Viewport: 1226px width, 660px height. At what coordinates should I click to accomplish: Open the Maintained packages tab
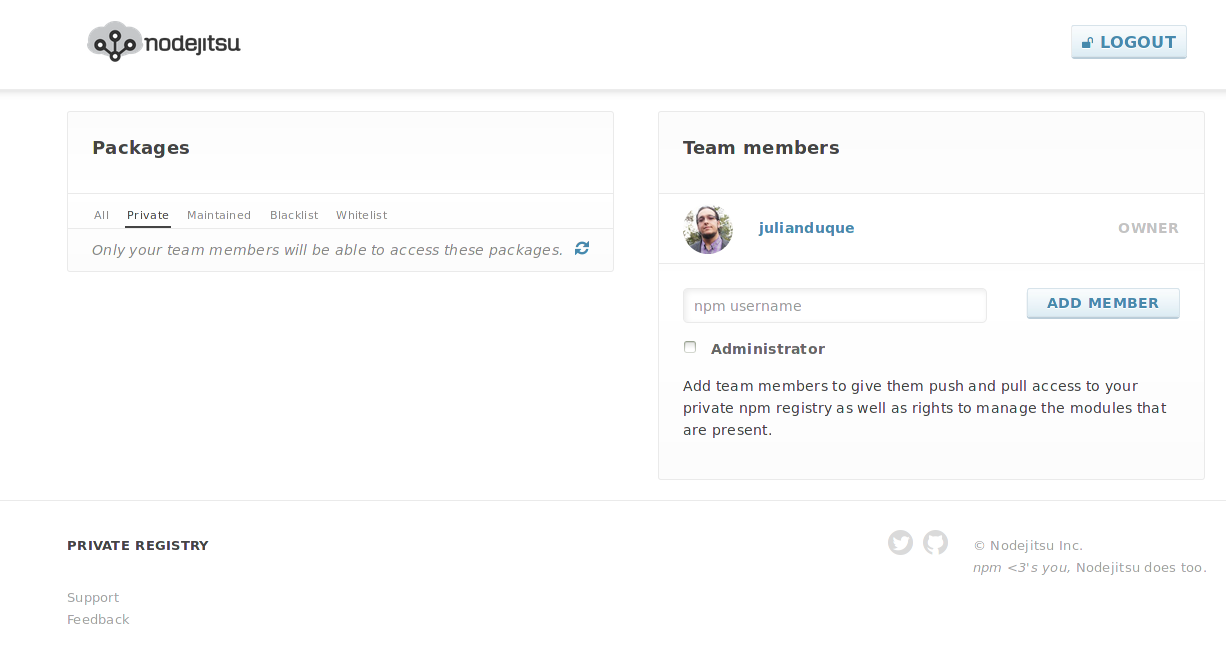point(219,215)
